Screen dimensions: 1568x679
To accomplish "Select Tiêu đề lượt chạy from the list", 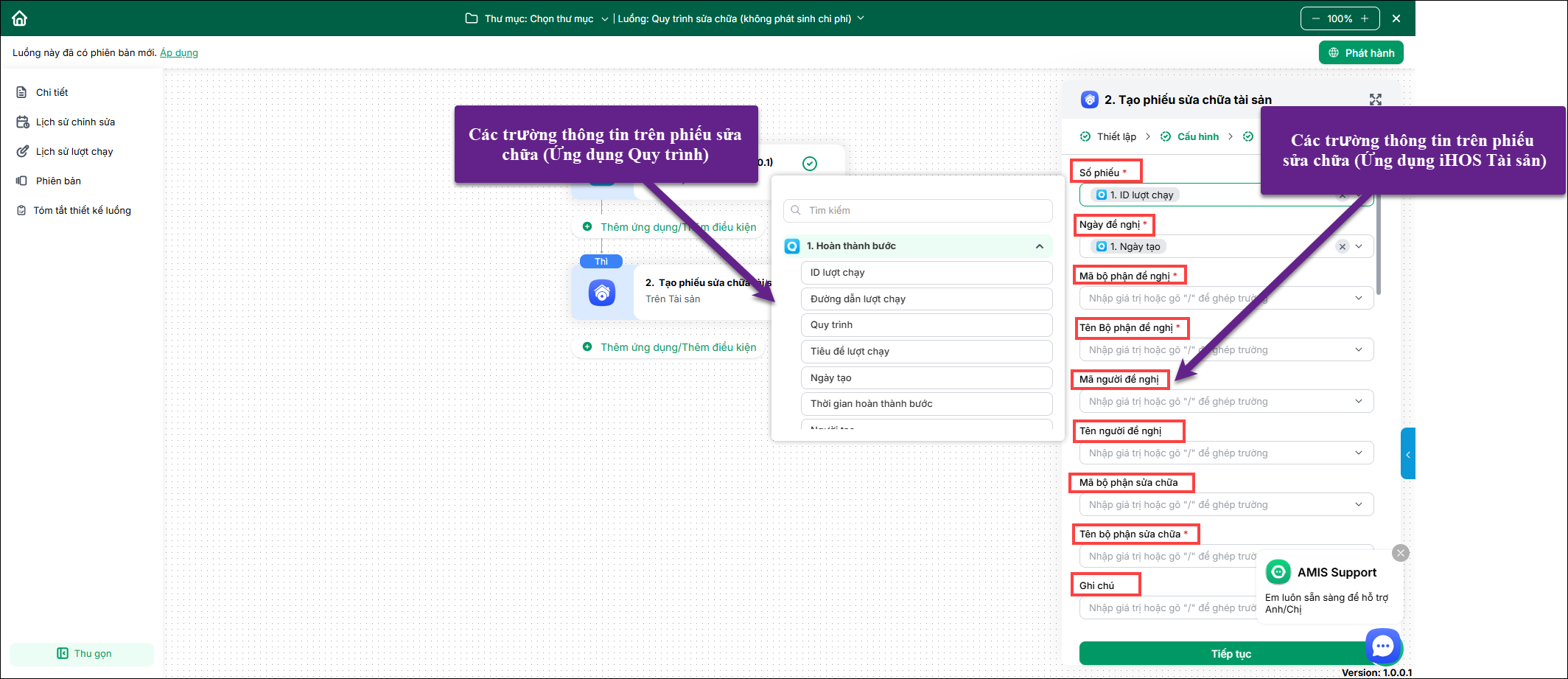I will pyautogui.click(x=926, y=351).
